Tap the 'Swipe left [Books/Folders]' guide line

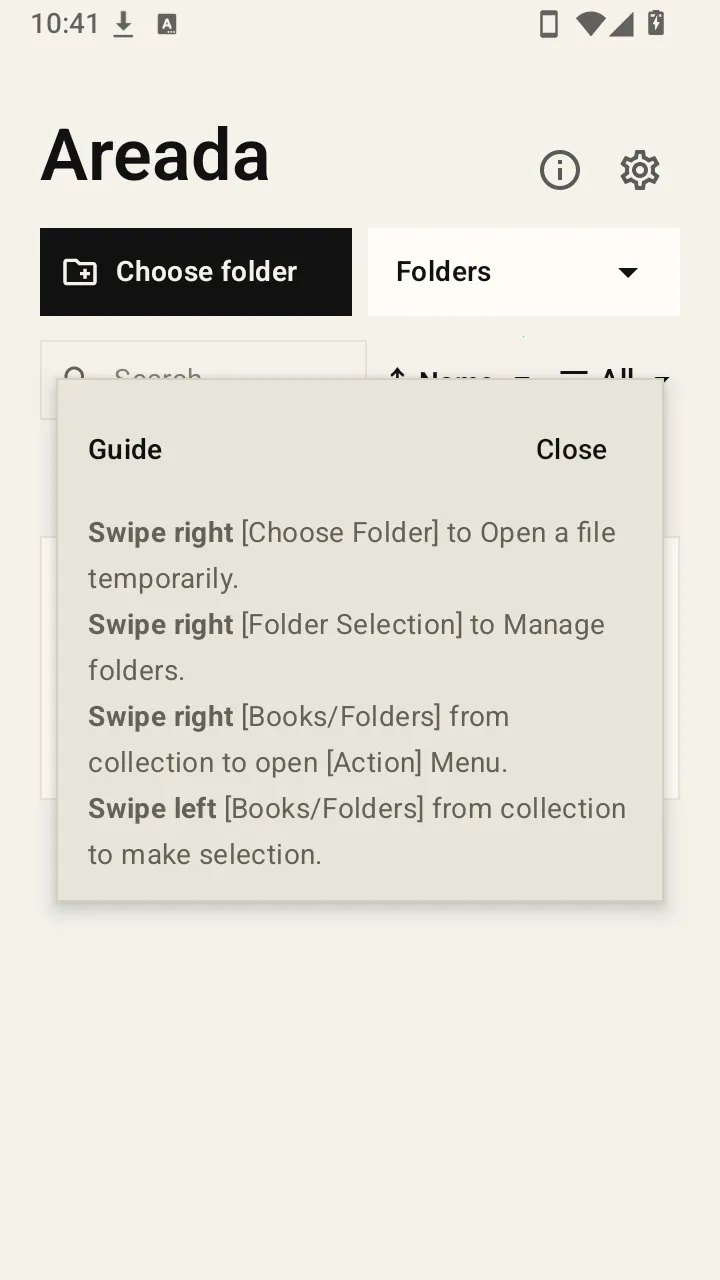point(357,831)
